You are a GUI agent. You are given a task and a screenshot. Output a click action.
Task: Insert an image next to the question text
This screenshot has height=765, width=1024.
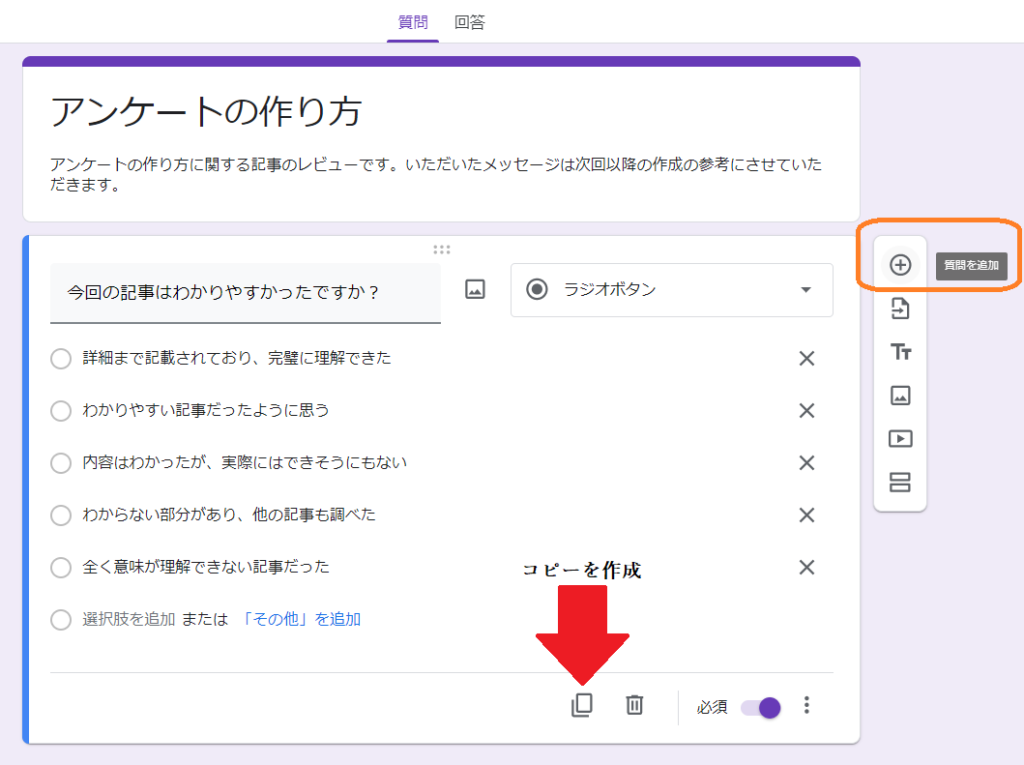pos(475,288)
